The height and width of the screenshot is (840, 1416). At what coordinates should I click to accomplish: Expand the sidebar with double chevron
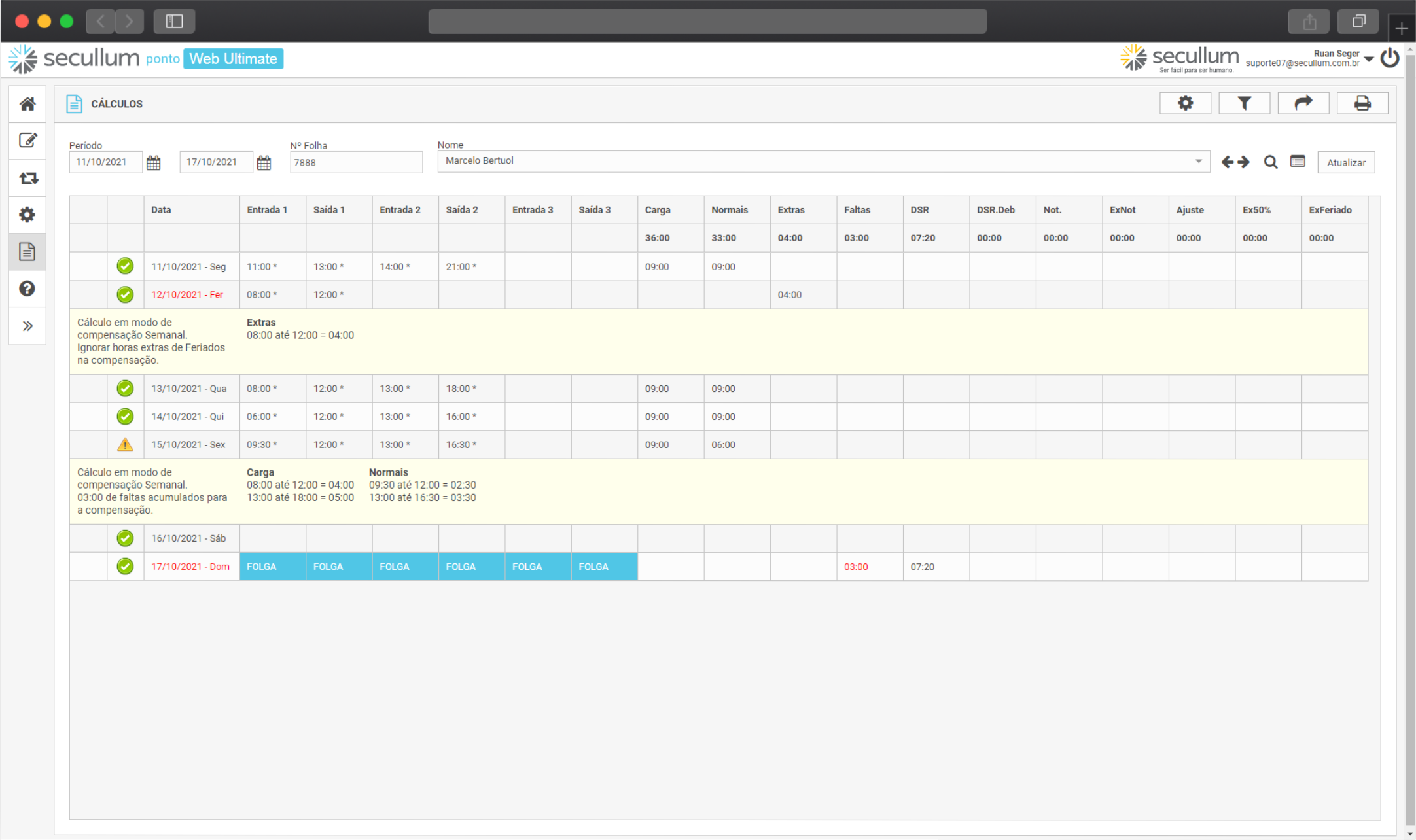pyautogui.click(x=27, y=326)
